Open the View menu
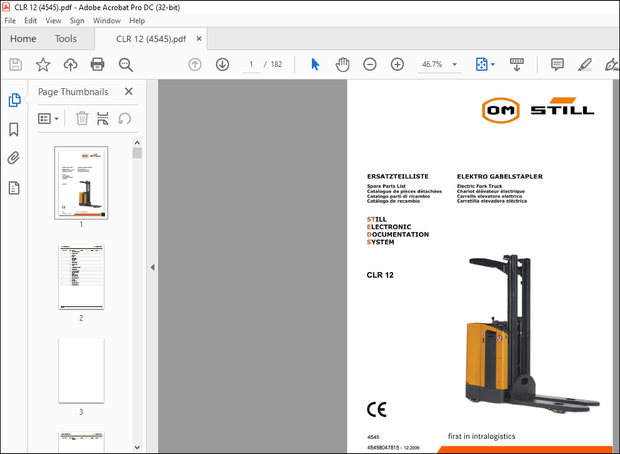The width and height of the screenshot is (620, 454). click(x=53, y=21)
